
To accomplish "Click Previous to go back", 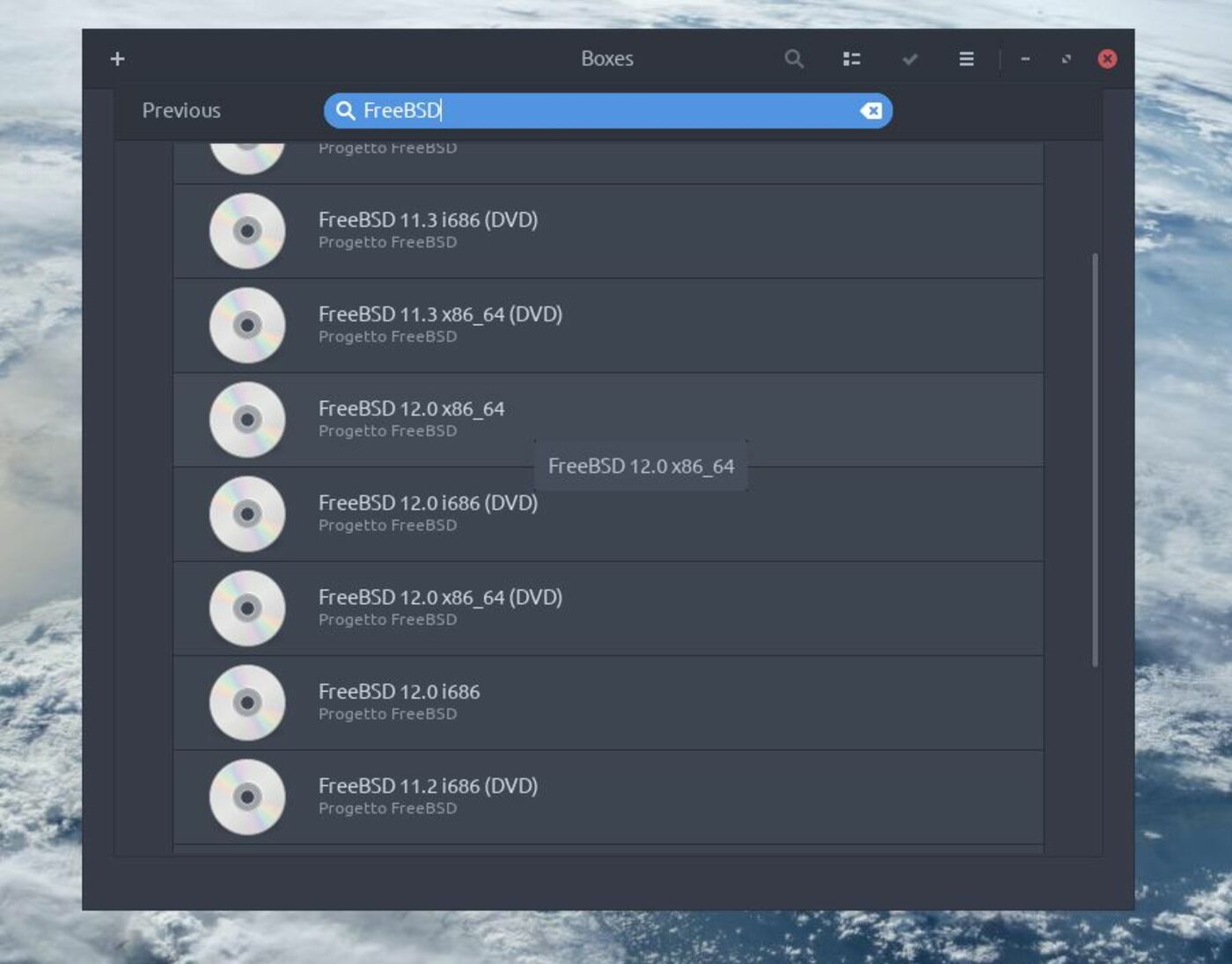I will 181,111.
